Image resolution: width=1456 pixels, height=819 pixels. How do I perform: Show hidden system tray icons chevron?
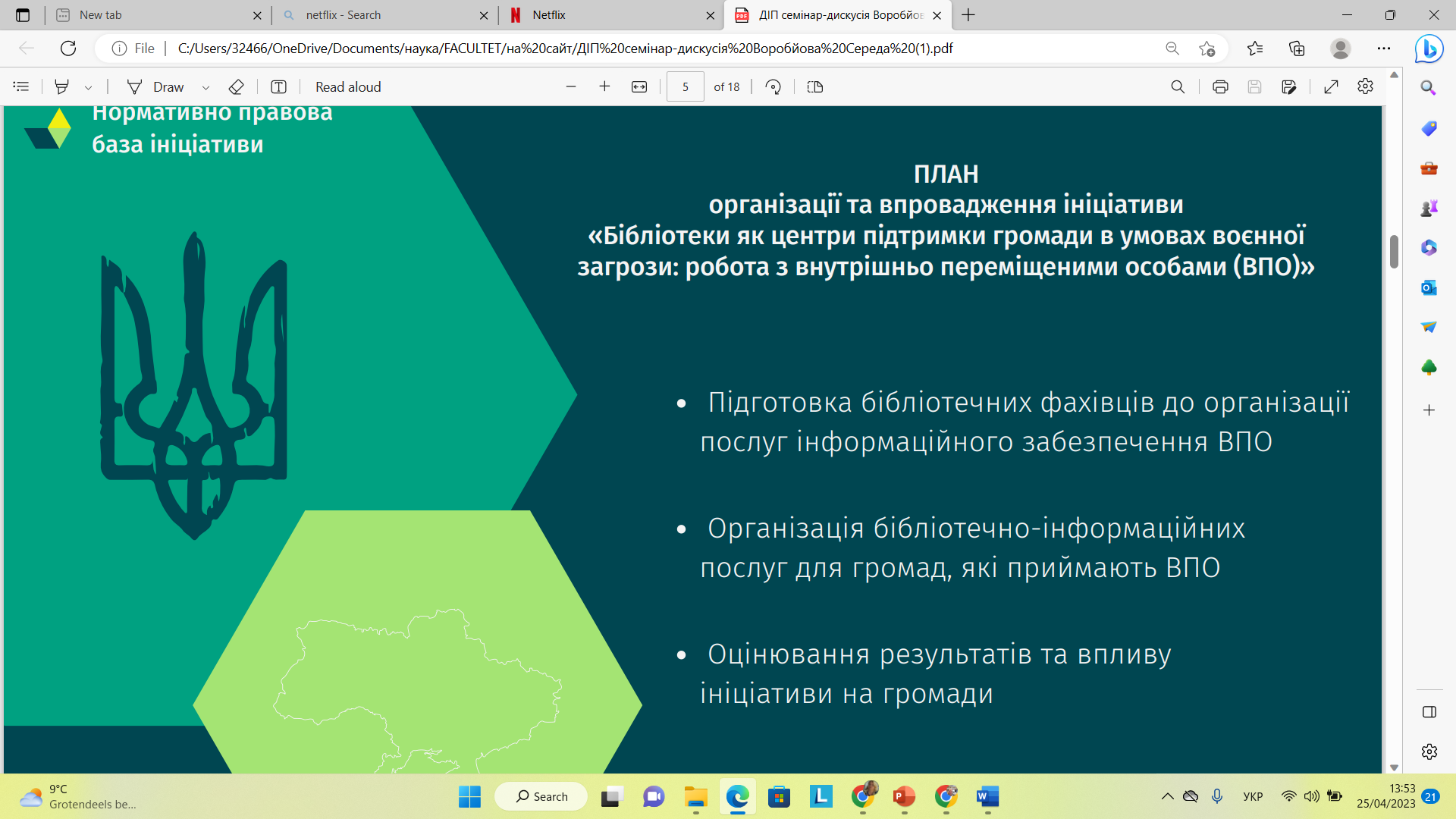[x=1167, y=796]
